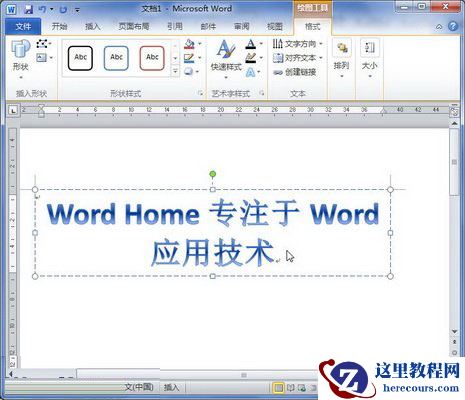The width and height of the screenshot is (465, 400).
Task: Click the 应用技术 WordArt text line
Action: [213, 253]
